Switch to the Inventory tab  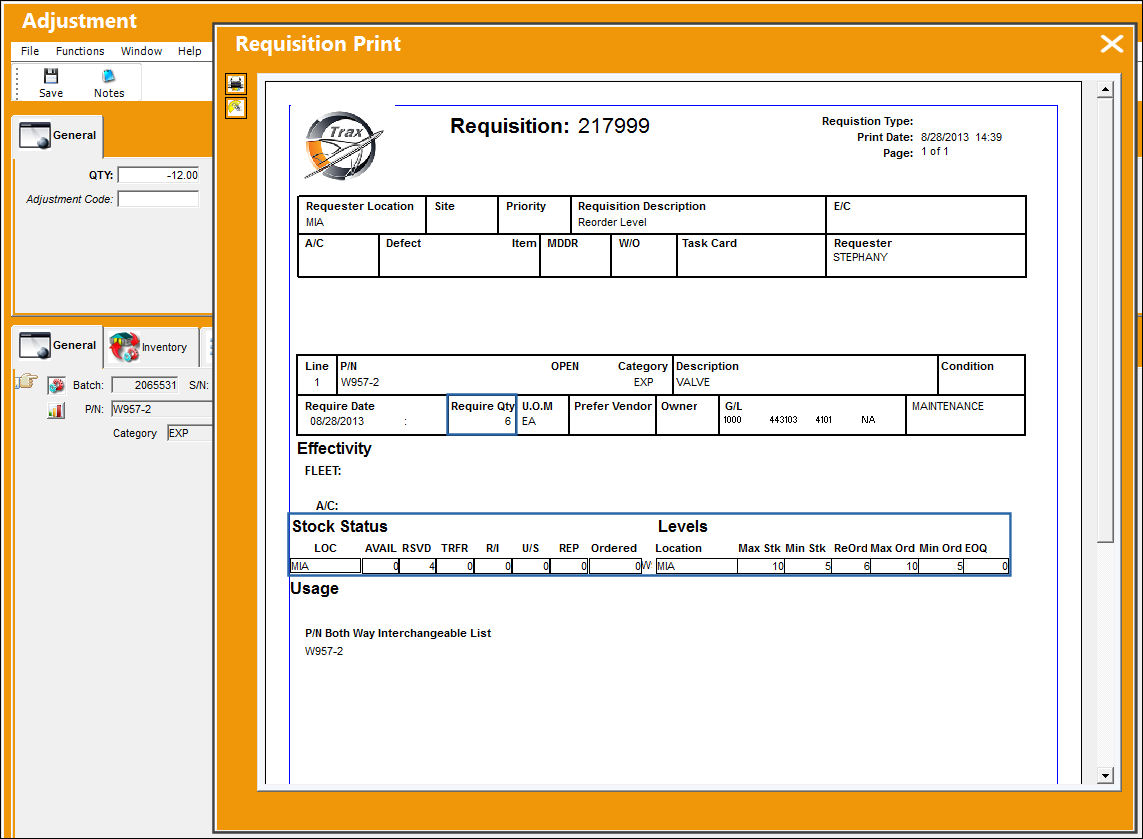[151, 347]
